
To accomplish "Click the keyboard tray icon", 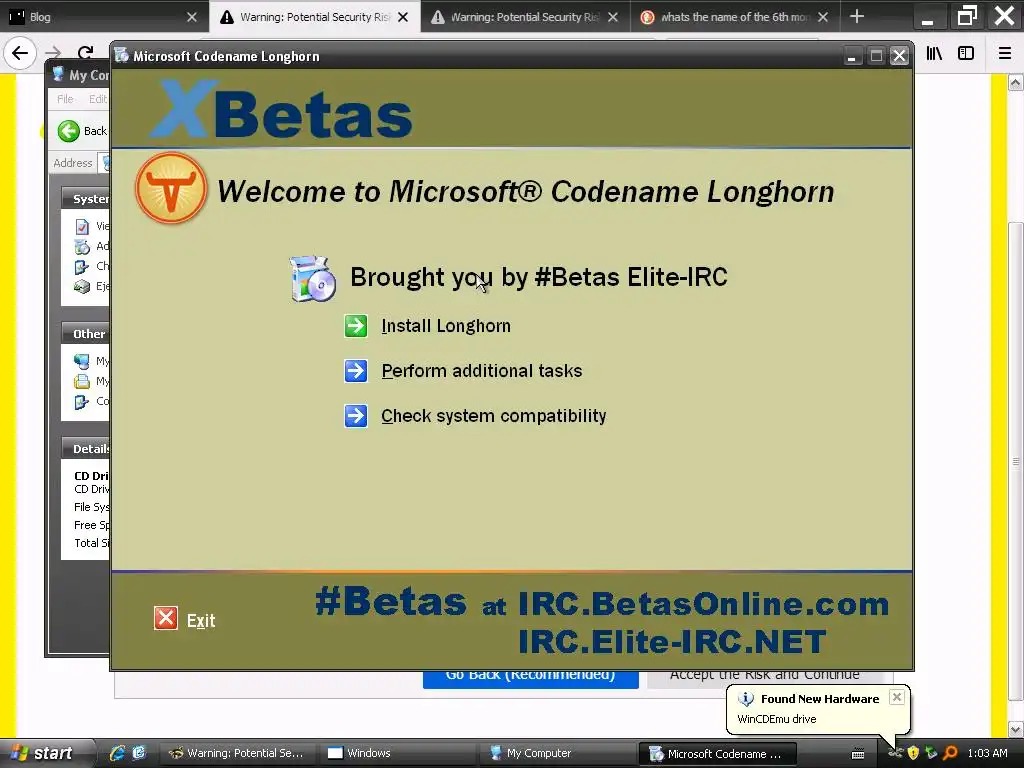I will tap(858, 754).
